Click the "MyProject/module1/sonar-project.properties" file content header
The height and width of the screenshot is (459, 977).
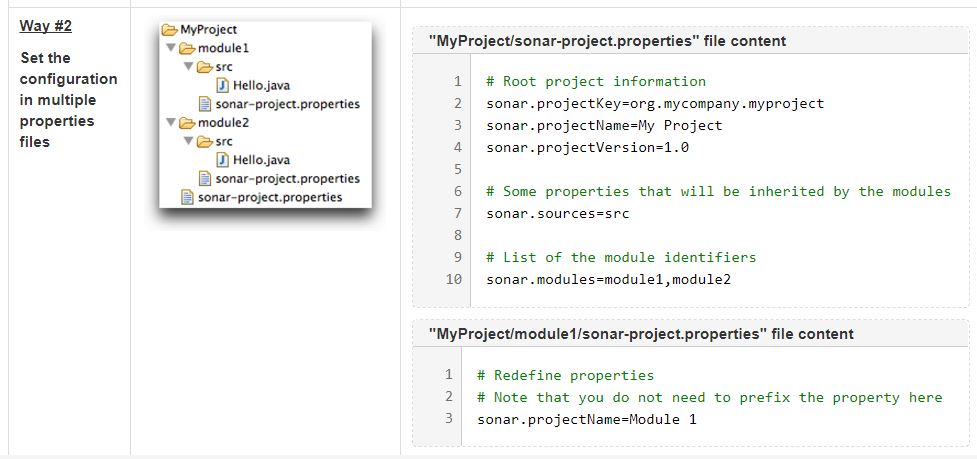(640, 334)
